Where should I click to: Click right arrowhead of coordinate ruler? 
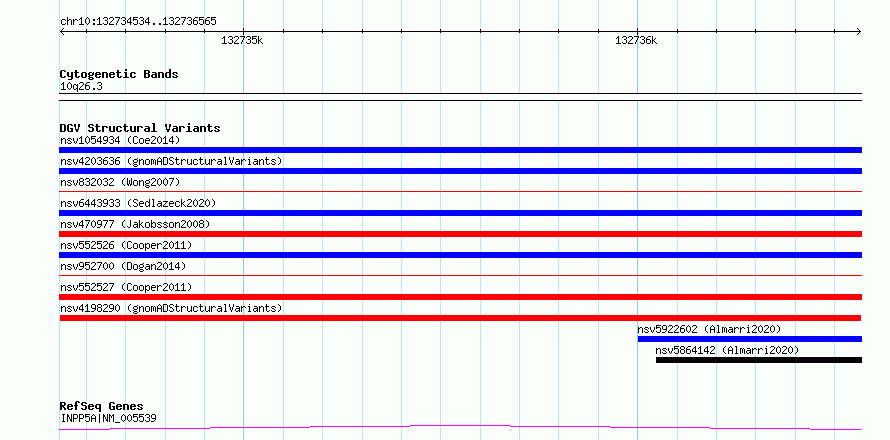point(859,31)
